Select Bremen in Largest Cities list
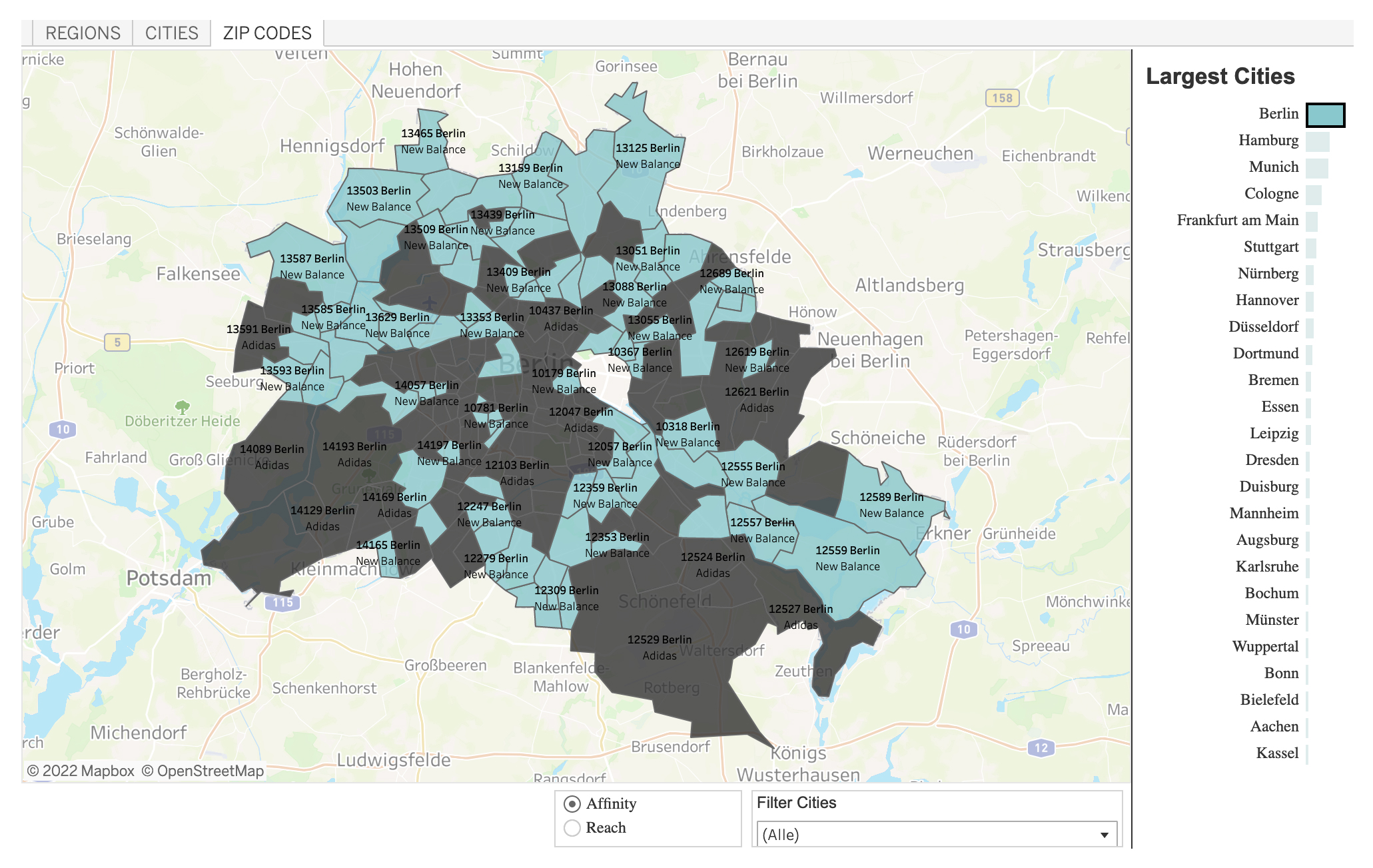Viewport: 1373px width, 868px height. click(1273, 380)
